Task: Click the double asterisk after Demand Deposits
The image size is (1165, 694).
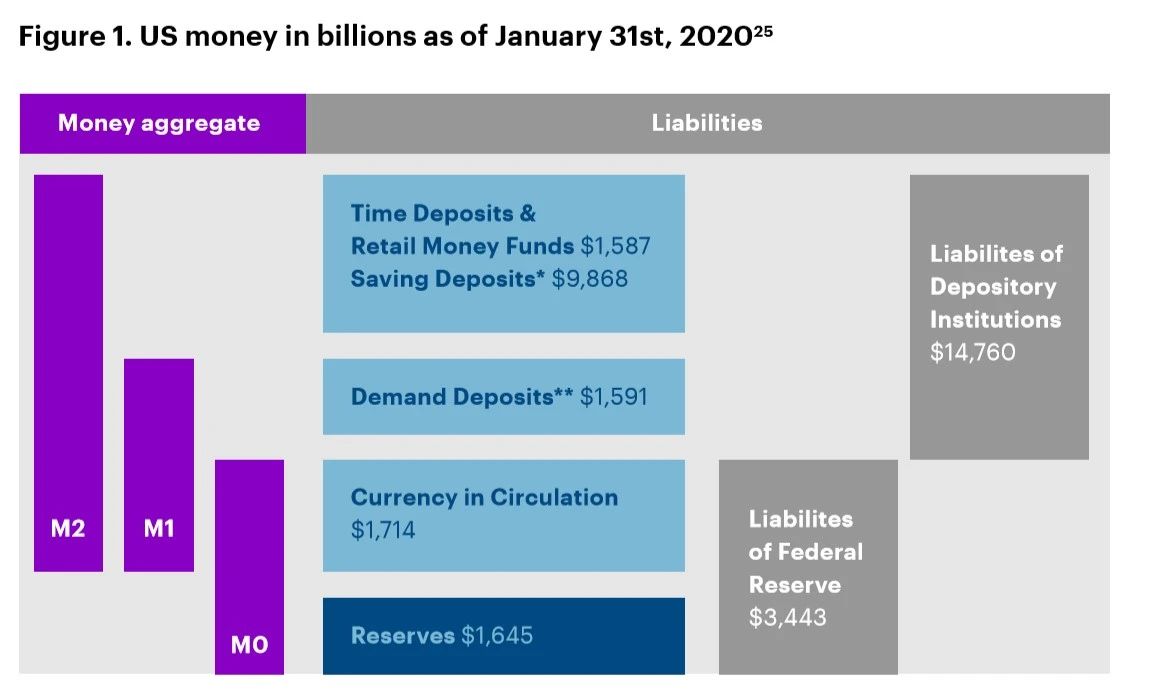Action: (563, 392)
